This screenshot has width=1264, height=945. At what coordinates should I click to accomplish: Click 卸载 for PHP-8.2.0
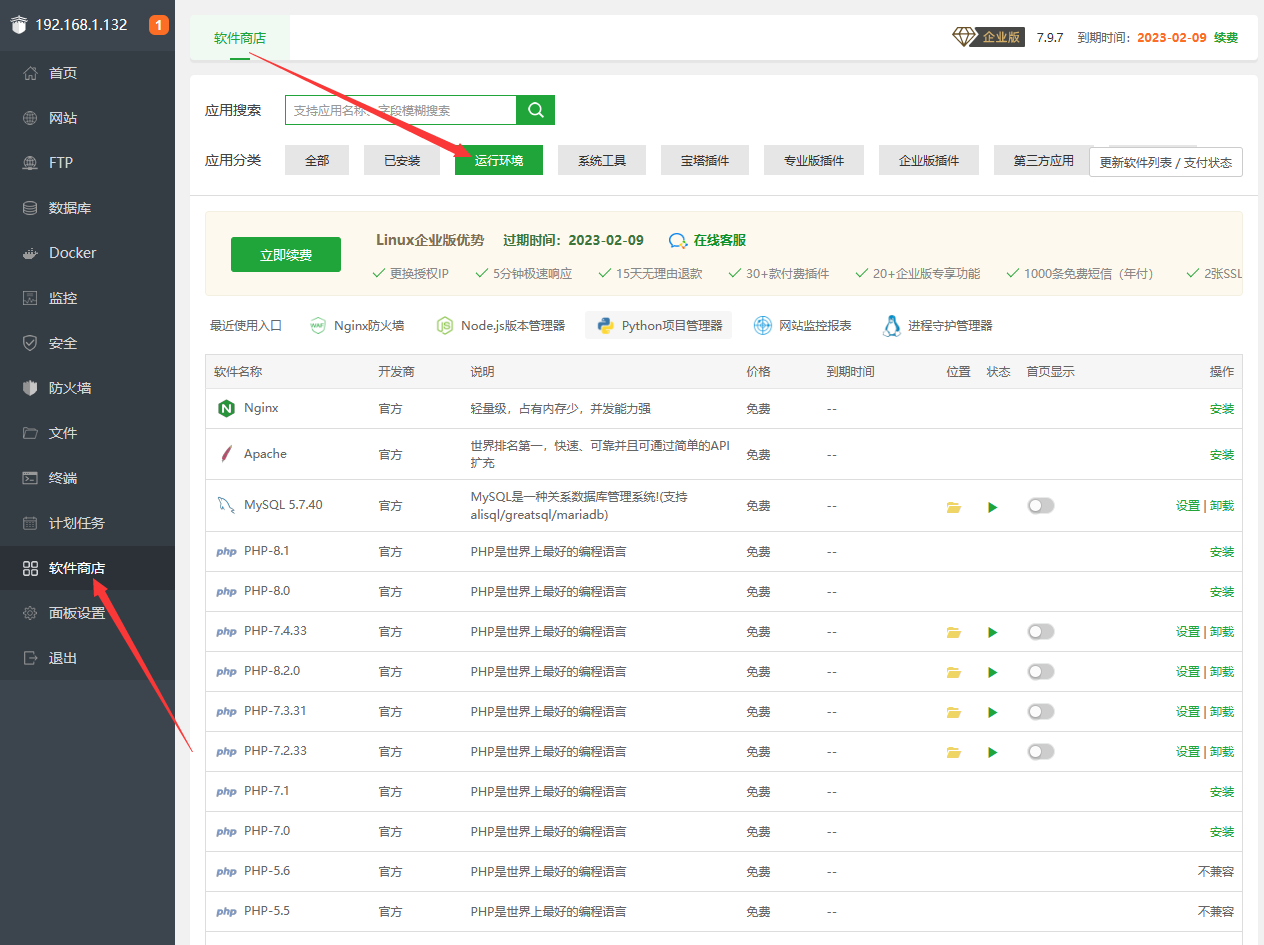pos(1222,672)
